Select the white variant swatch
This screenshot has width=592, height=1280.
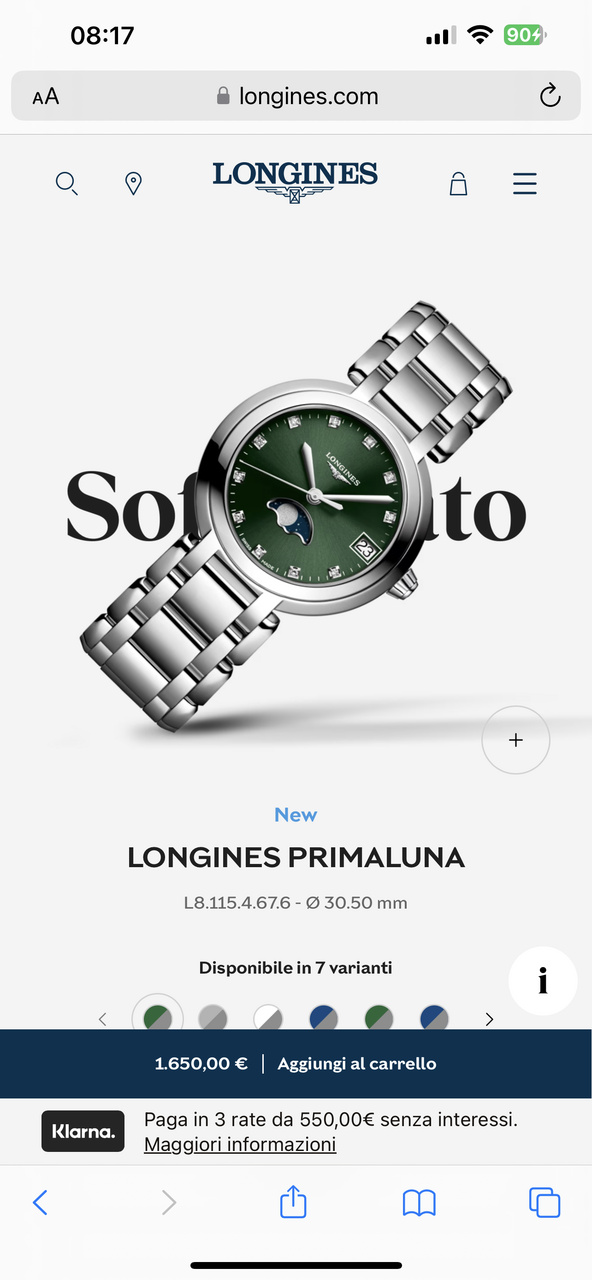pyautogui.click(x=268, y=1019)
